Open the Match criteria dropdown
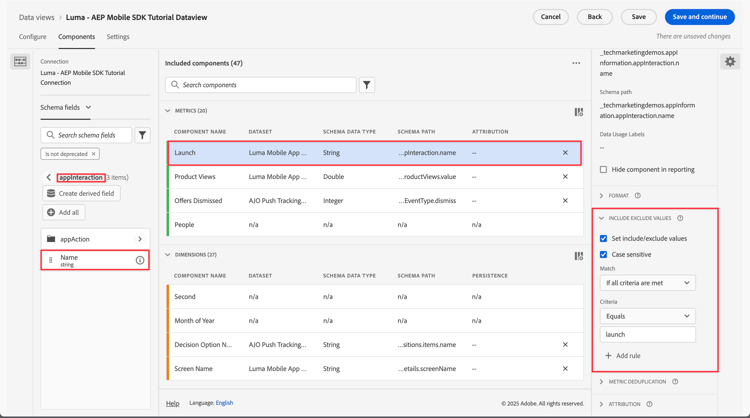750x418 pixels. [647, 283]
